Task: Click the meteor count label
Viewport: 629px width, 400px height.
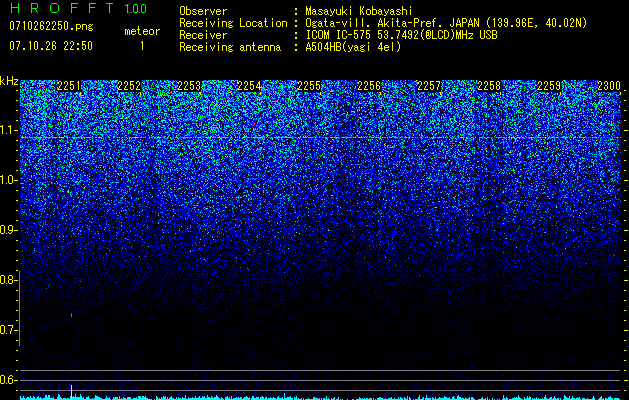Action: (142, 31)
